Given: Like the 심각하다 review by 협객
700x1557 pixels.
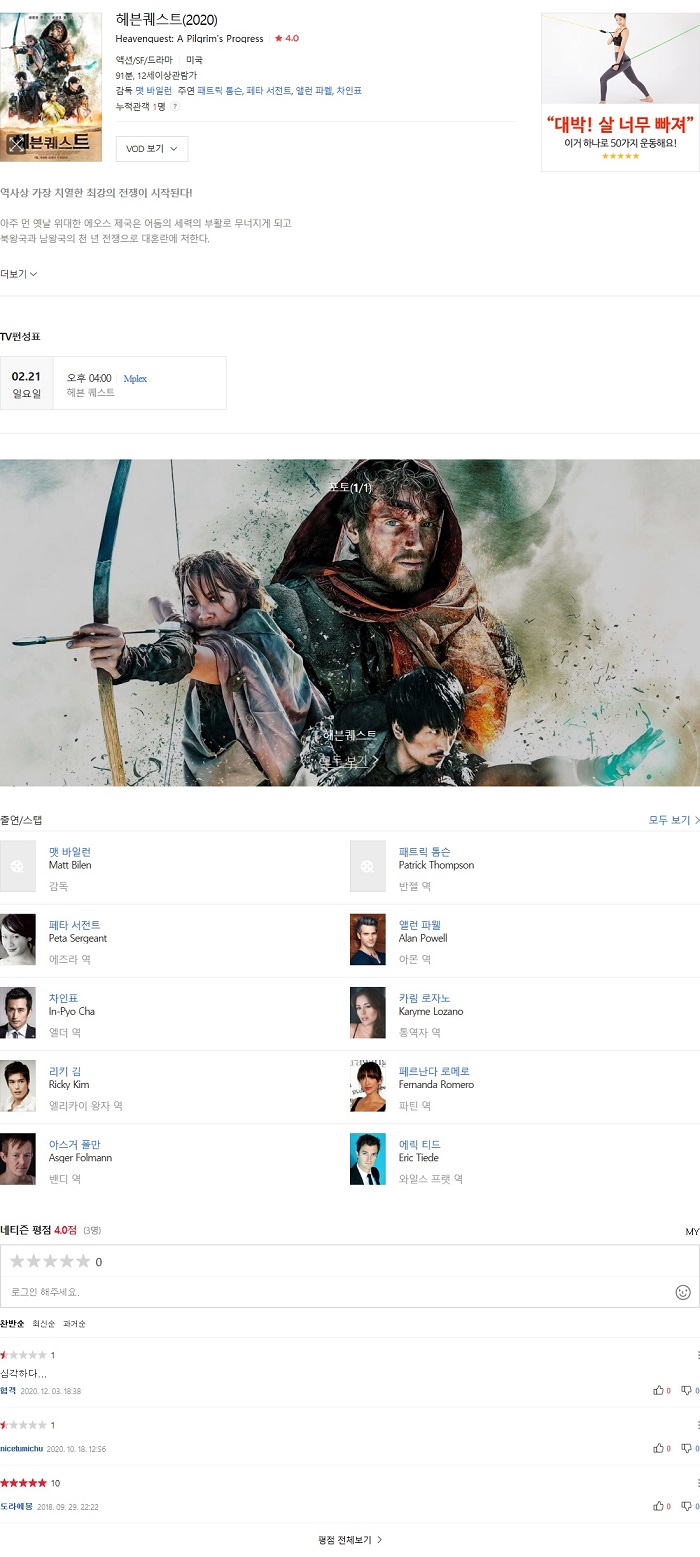Looking at the screenshot, I should (x=661, y=1390).
